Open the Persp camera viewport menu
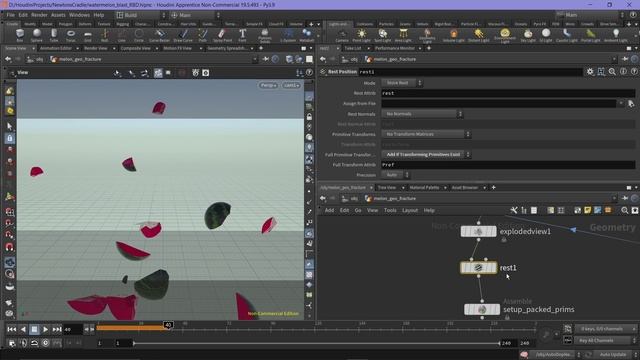The height and width of the screenshot is (360, 640). click(268, 85)
